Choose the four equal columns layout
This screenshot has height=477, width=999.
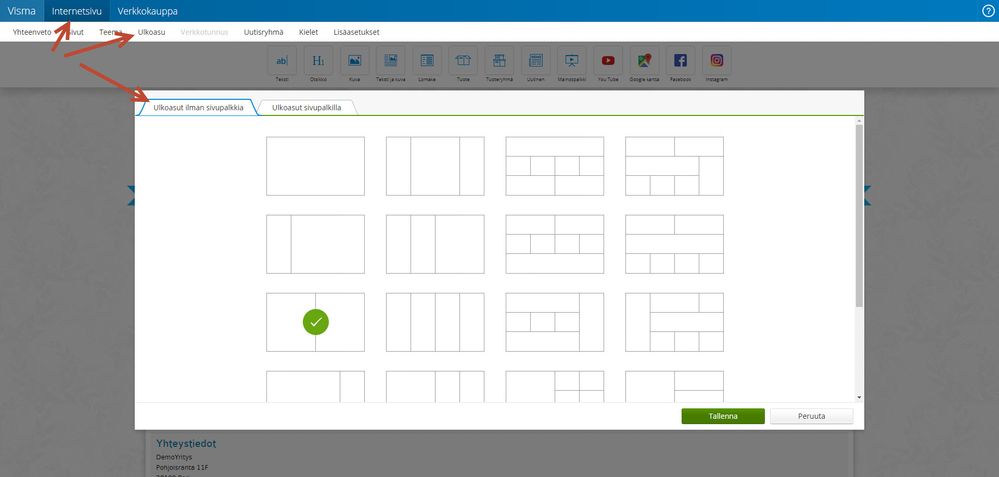(435, 322)
